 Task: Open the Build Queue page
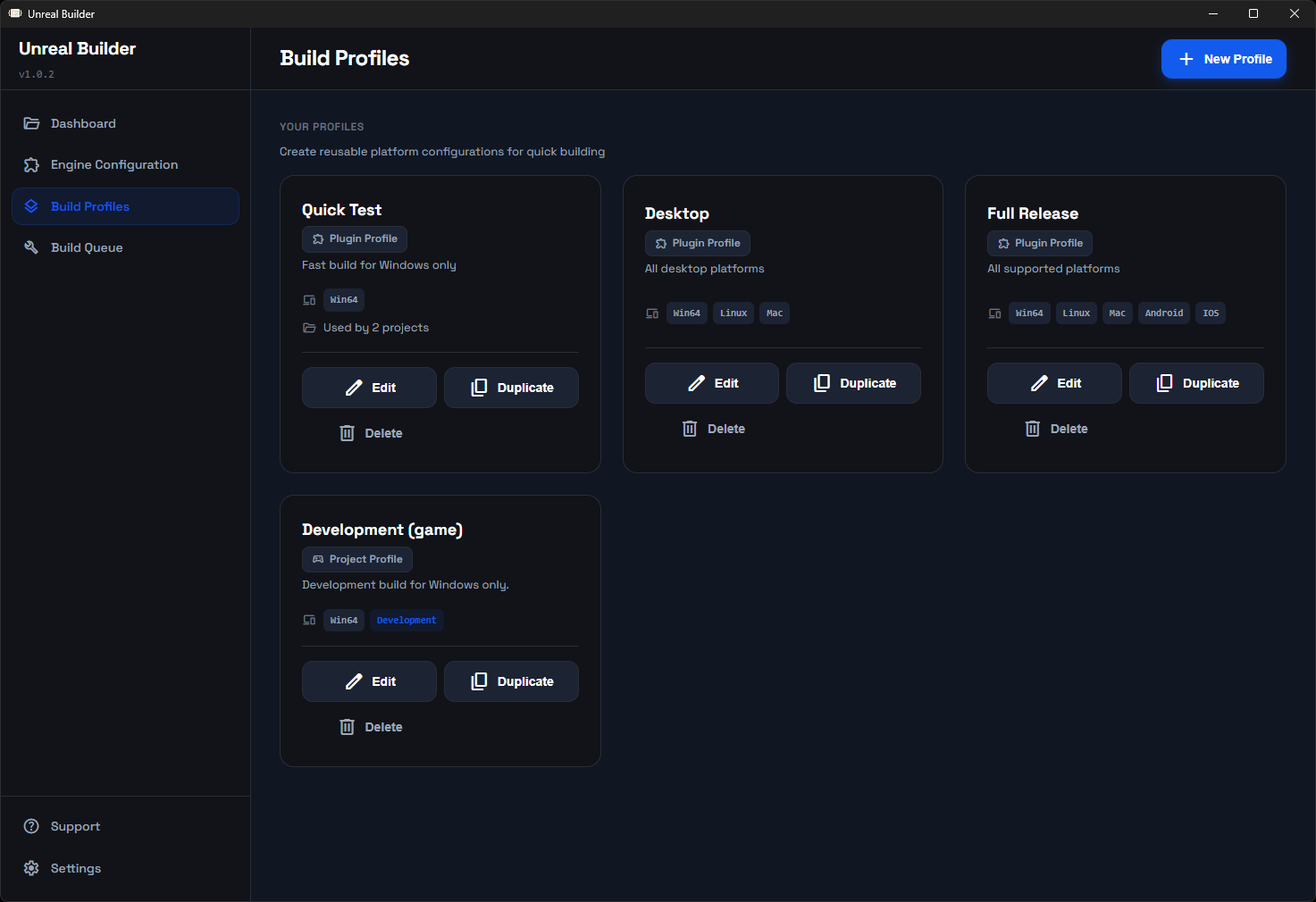pyautogui.click(x=125, y=247)
